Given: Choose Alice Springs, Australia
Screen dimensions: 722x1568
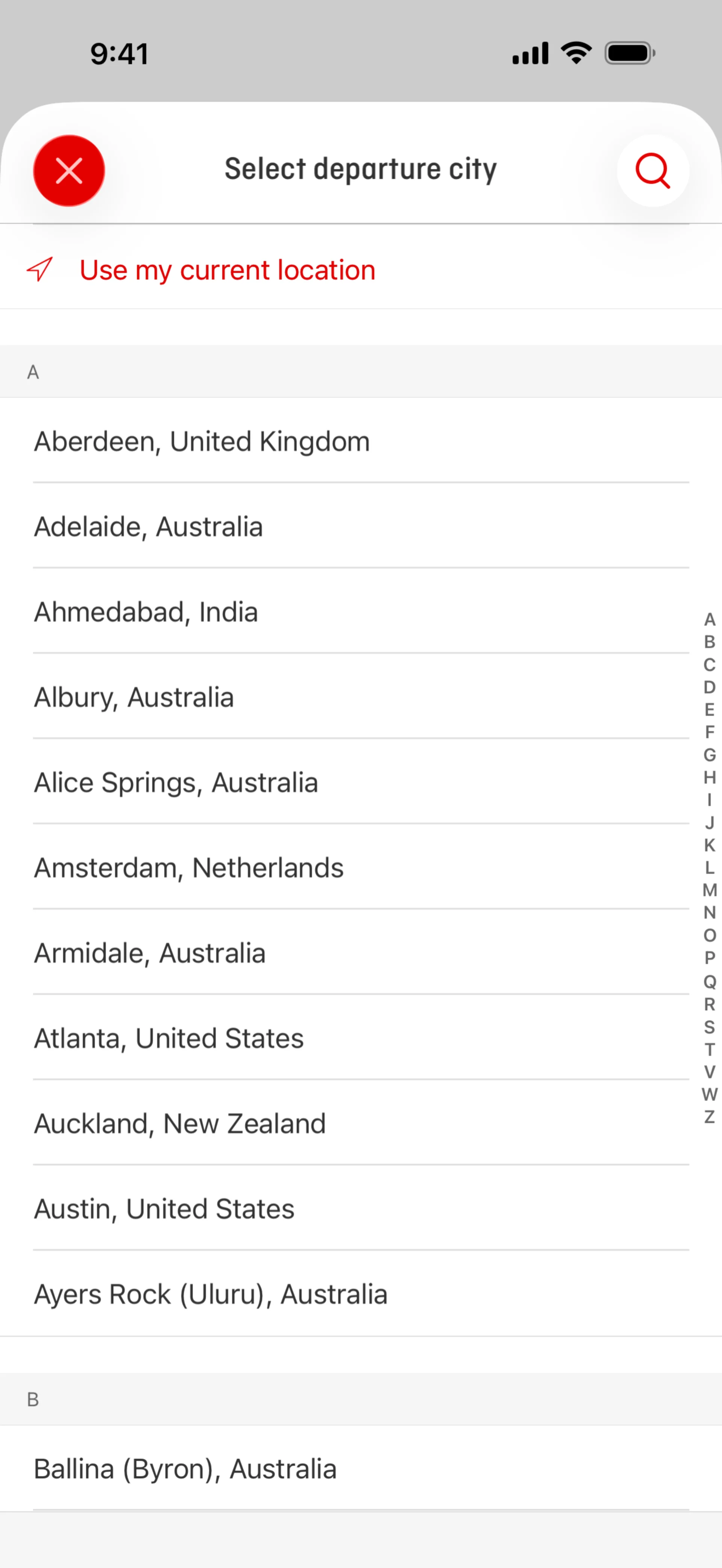Looking at the screenshot, I should click(x=176, y=782).
